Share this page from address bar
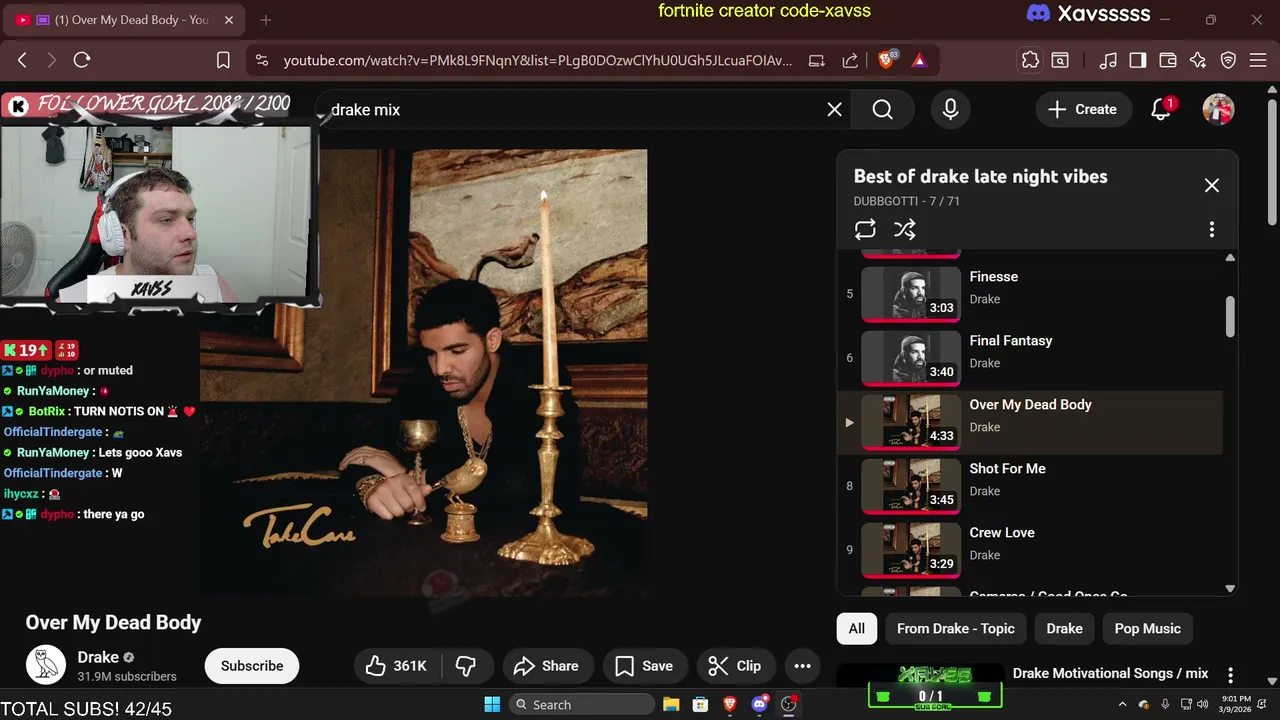Screen dimensions: 1280x720 [x=850, y=60]
